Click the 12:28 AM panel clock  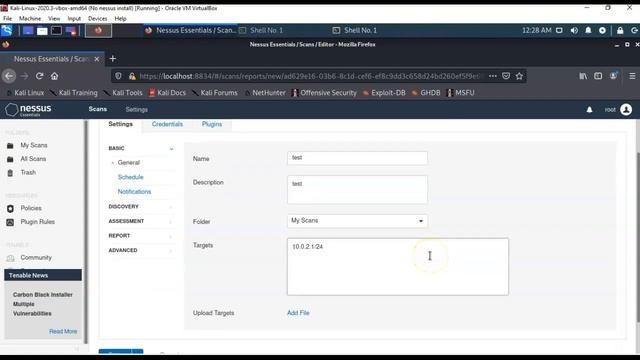(536, 30)
